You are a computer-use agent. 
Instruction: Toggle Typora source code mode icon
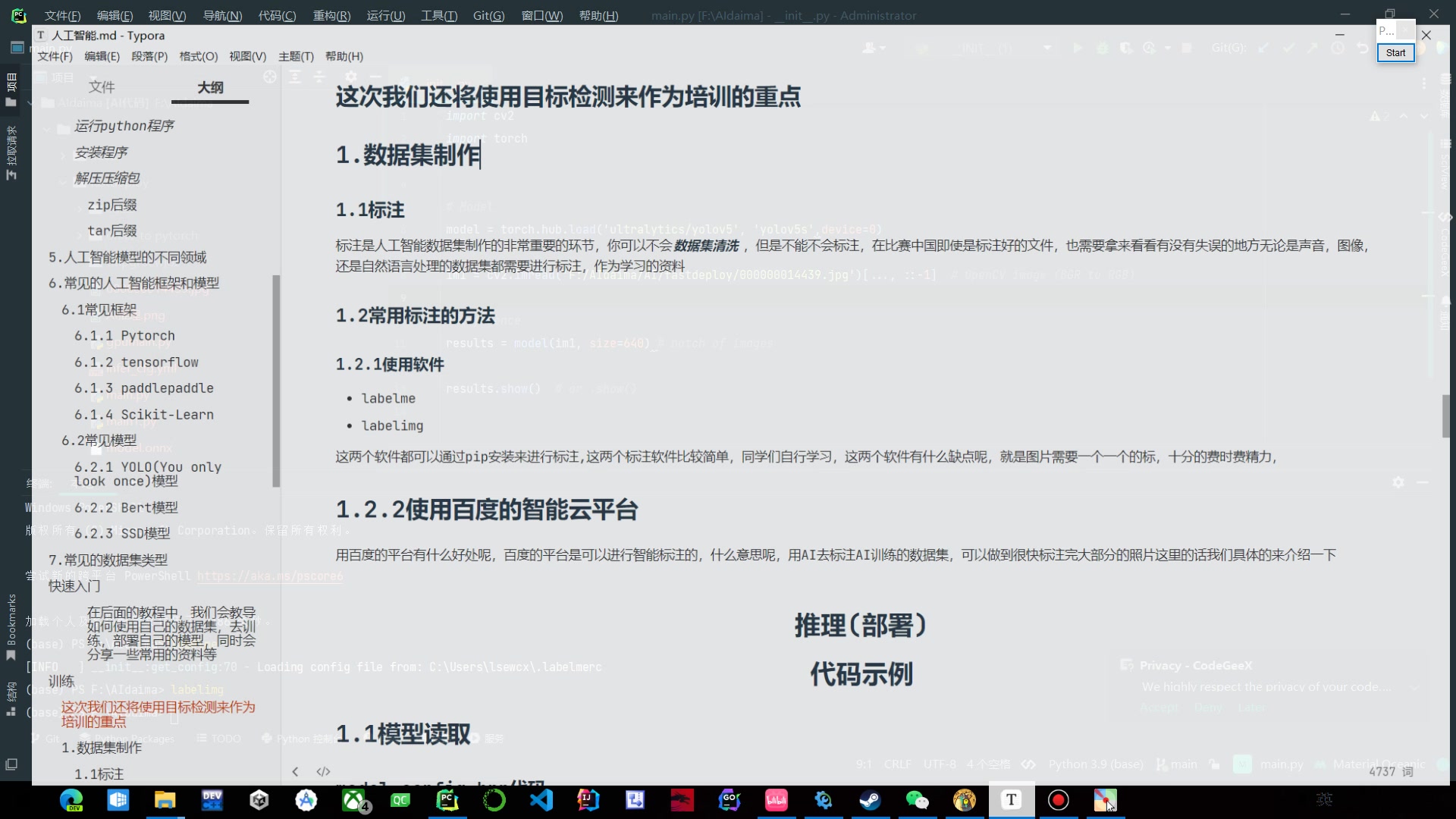coord(323,772)
